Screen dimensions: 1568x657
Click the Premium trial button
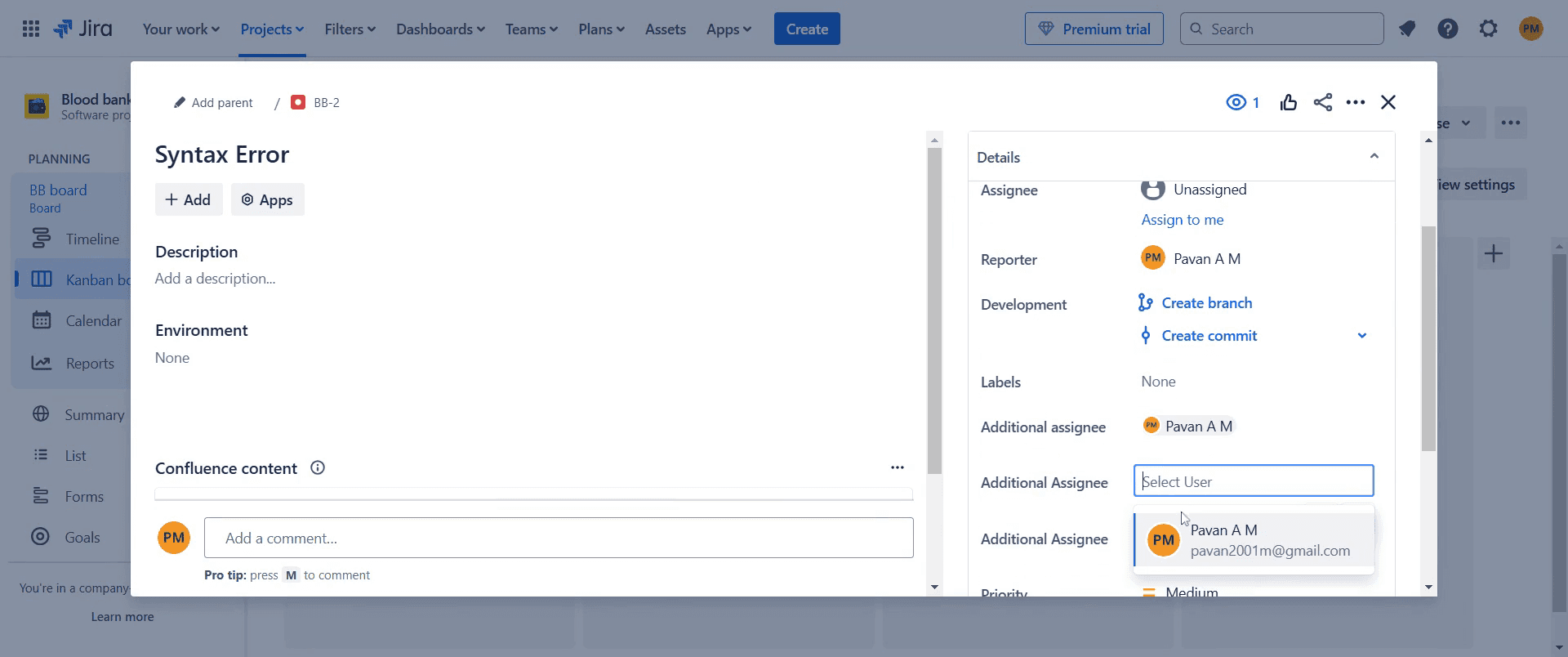pos(1094,29)
